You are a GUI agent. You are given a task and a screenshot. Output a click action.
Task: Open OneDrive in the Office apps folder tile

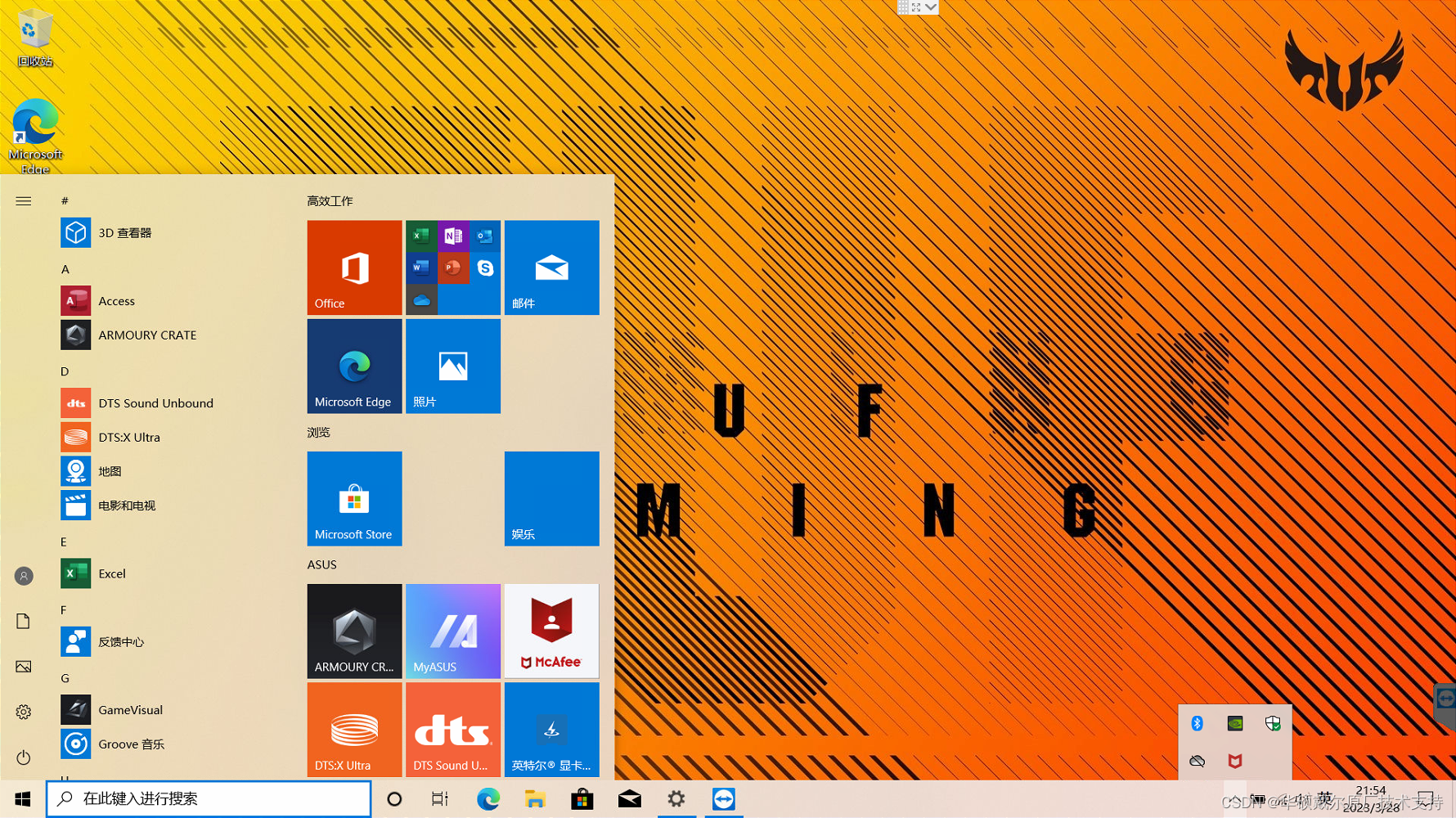coord(421,299)
